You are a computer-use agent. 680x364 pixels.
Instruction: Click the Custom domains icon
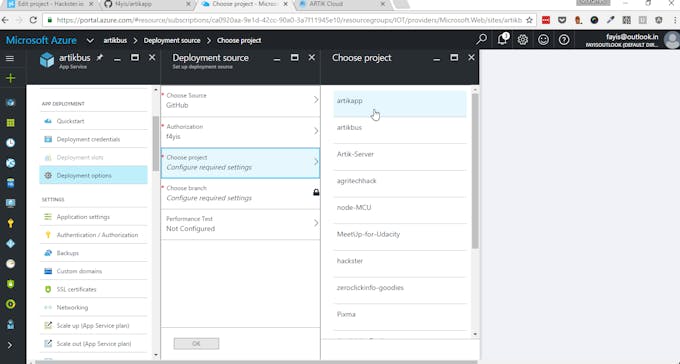tap(48, 271)
